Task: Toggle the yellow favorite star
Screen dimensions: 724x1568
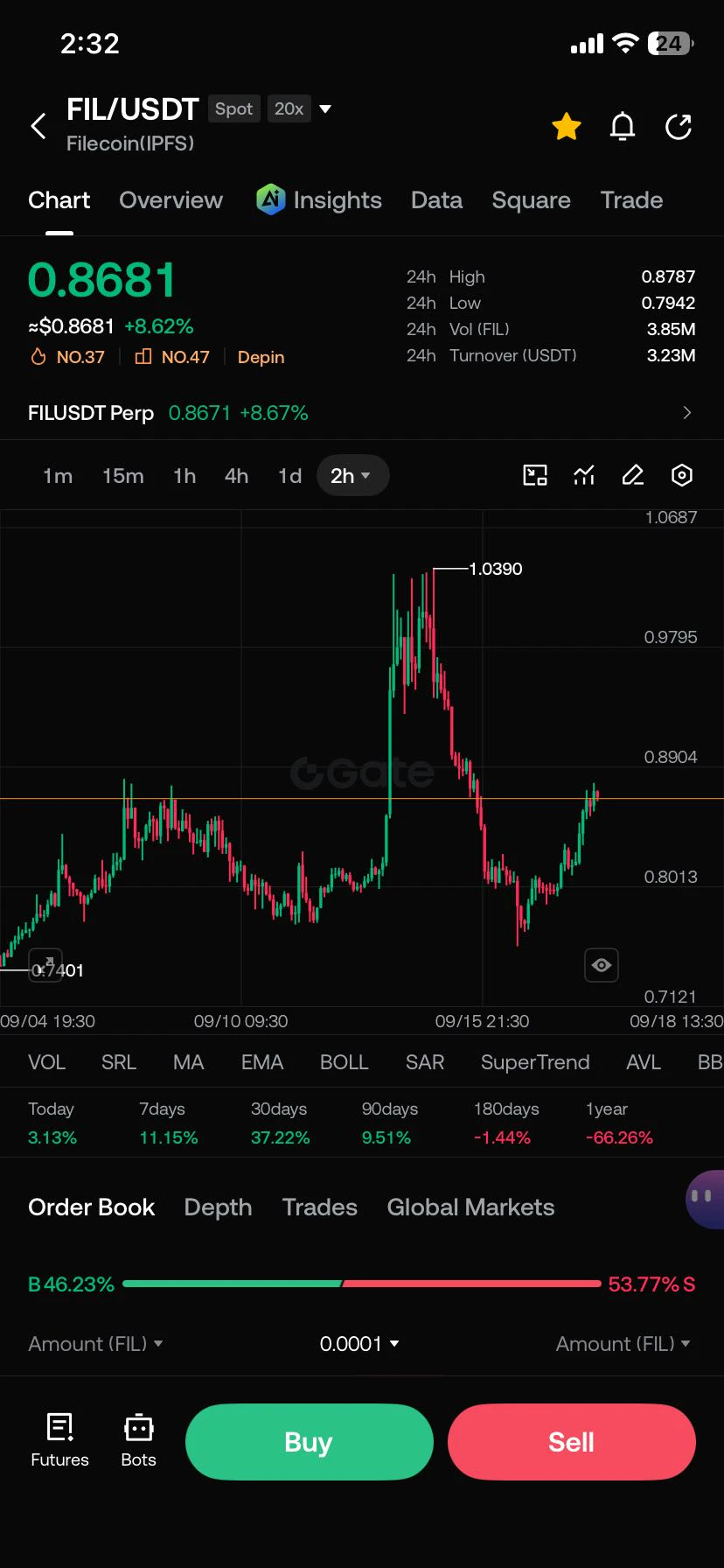Action: (567, 127)
